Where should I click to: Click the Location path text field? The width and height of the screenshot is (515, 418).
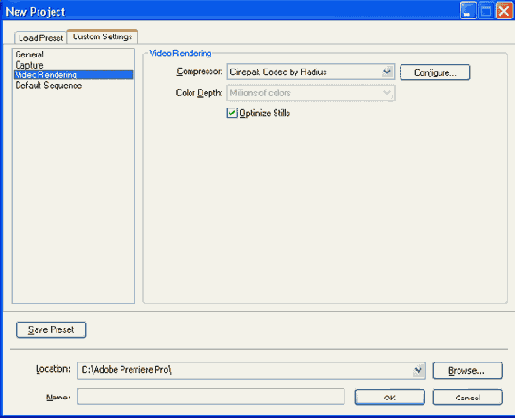(x=245, y=370)
